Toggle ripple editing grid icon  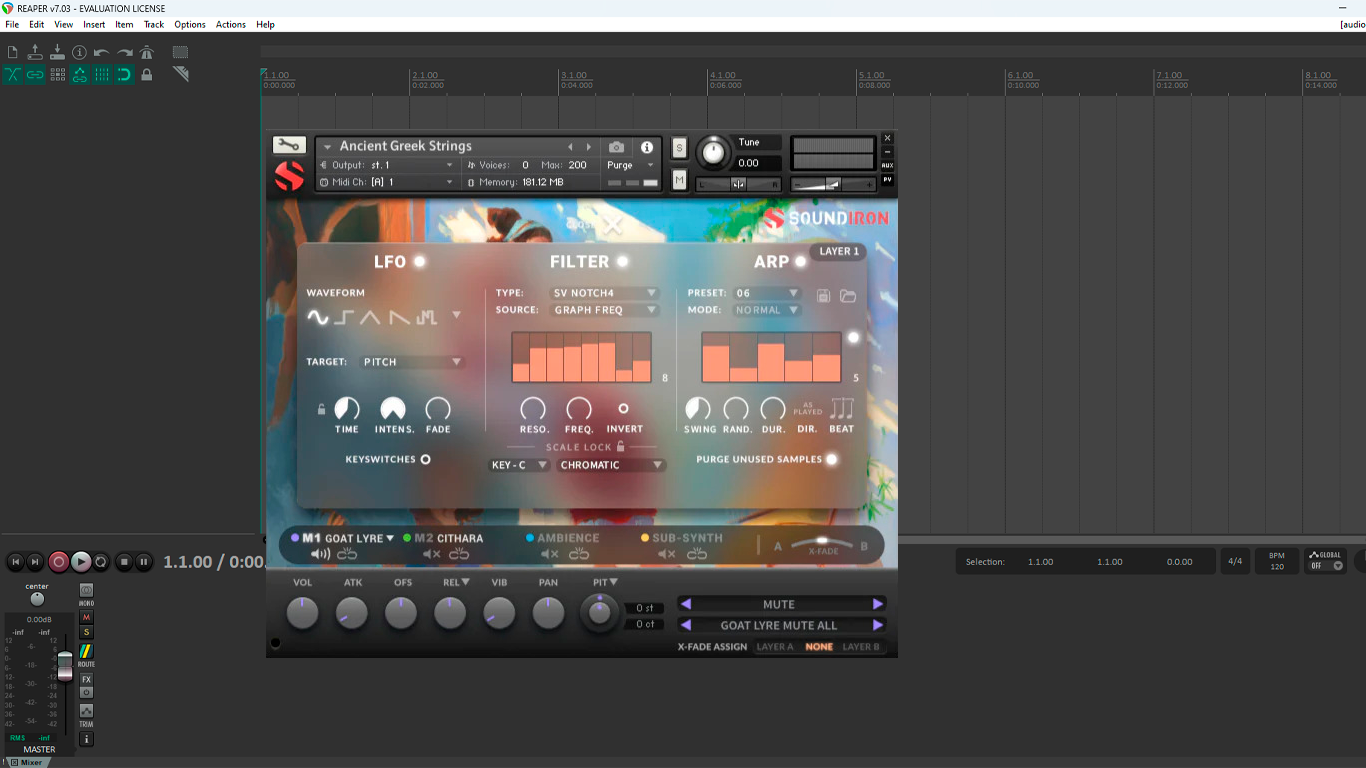(57, 74)
